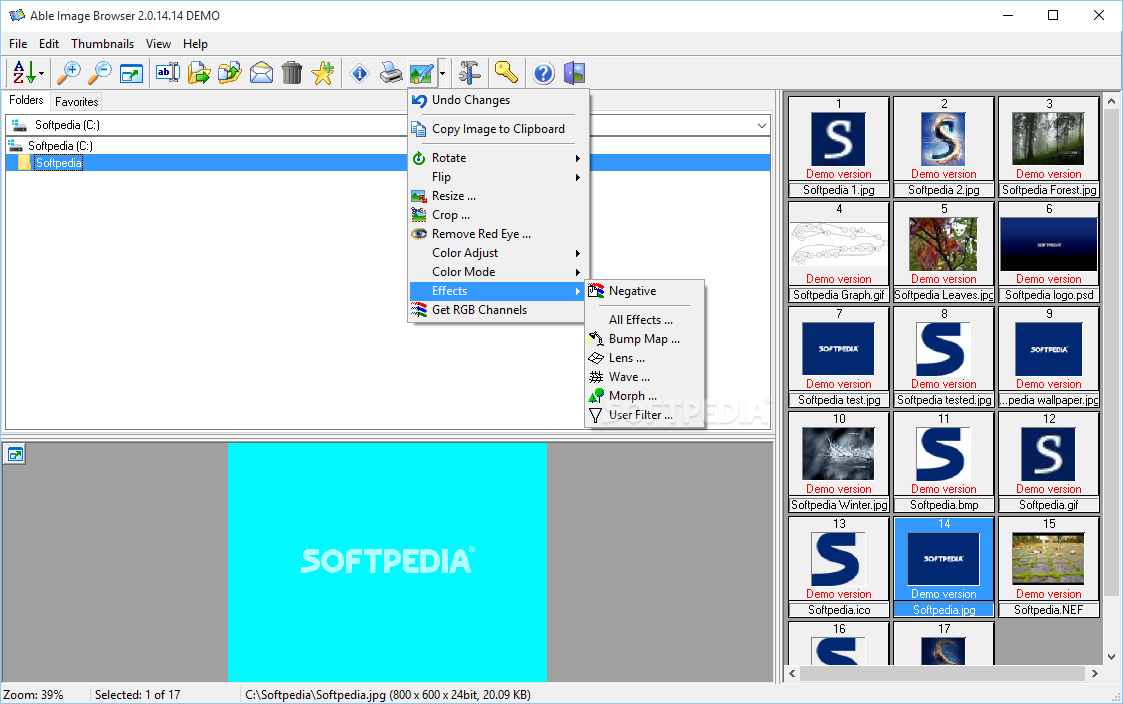The width and height of the screenshot is (1123, 704).
Task: Switch to the Folders tab
Action: pyautogui.click(x=26, y=100)
